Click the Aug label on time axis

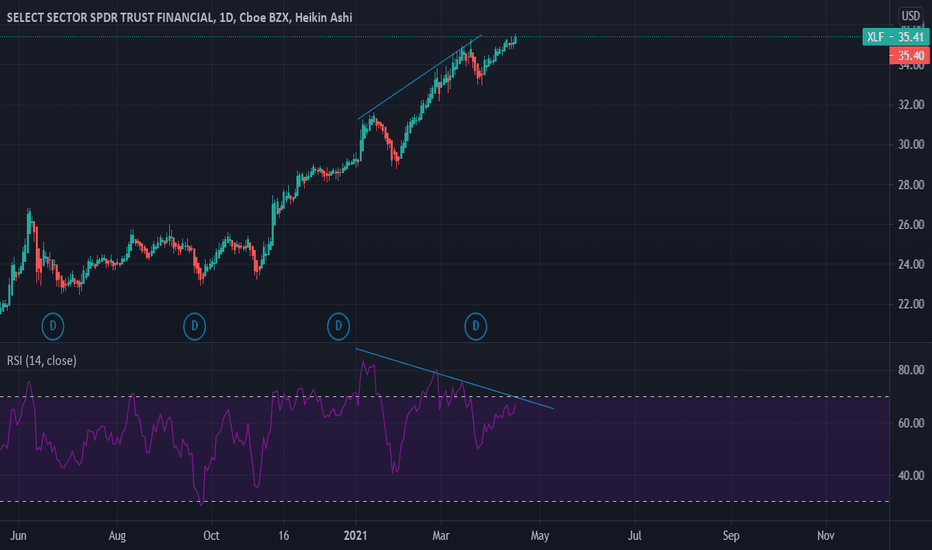click(x=117, y=536)
